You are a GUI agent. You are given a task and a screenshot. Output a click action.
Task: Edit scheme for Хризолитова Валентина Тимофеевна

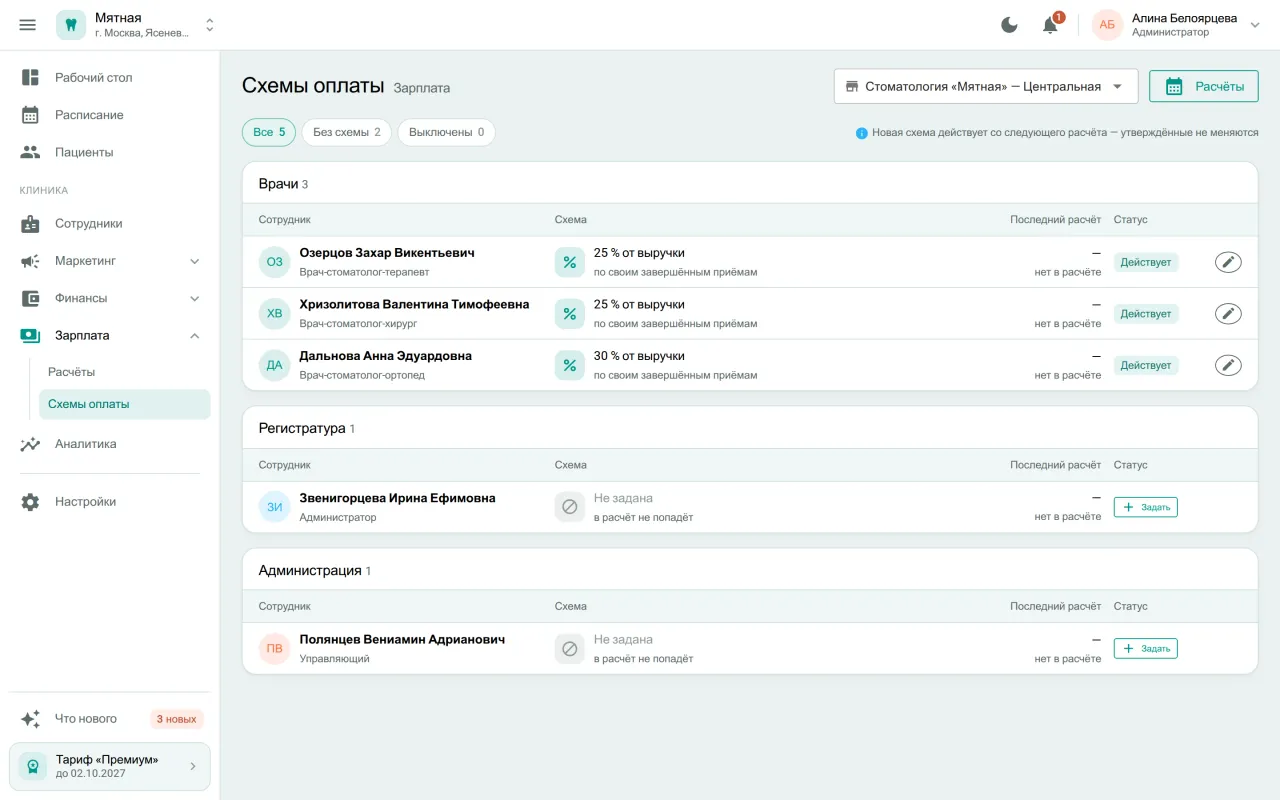click(1228, 314)
